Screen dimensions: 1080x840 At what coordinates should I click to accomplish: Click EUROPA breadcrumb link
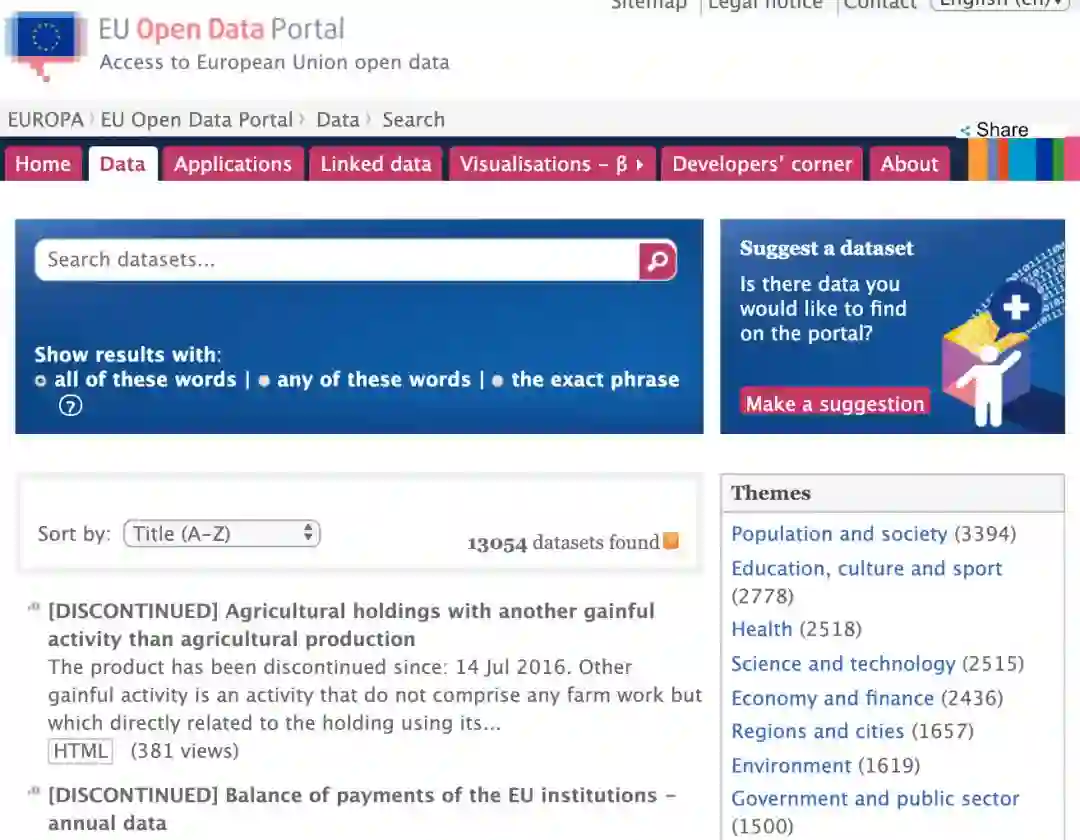[45, 120]
